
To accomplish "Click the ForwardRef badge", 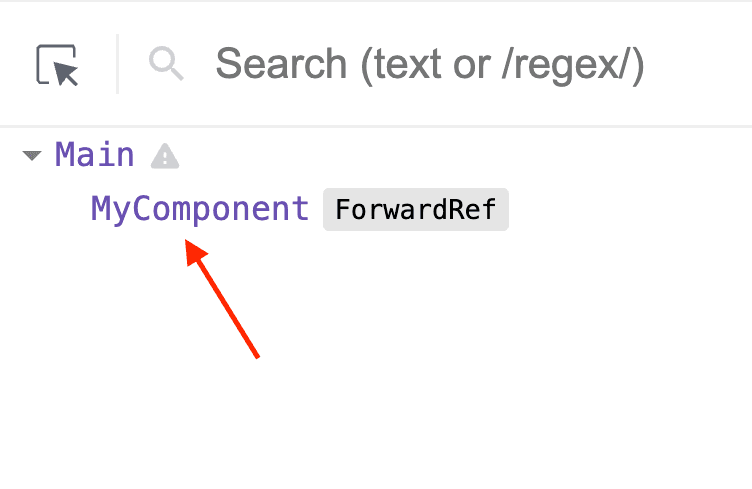I will (x=415, y=210).
